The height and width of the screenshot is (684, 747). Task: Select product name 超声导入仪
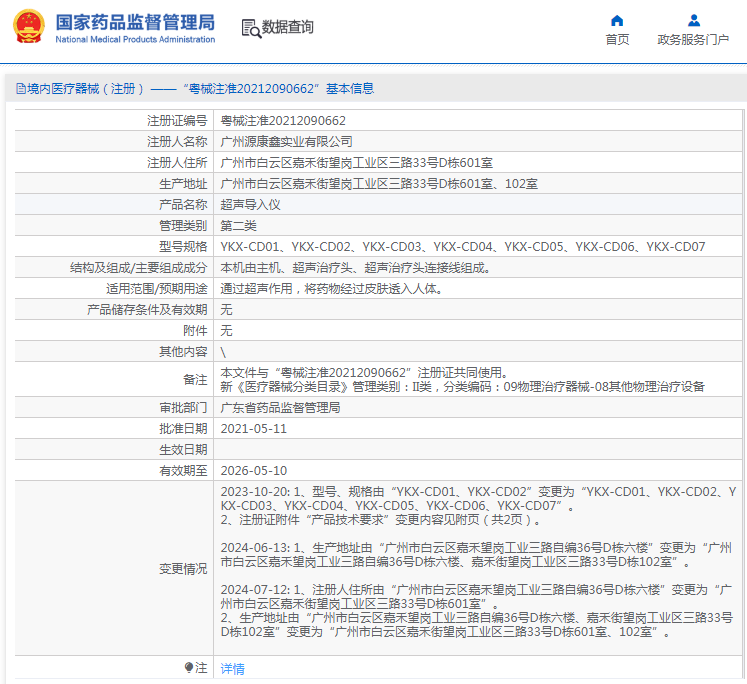[251, 205]
